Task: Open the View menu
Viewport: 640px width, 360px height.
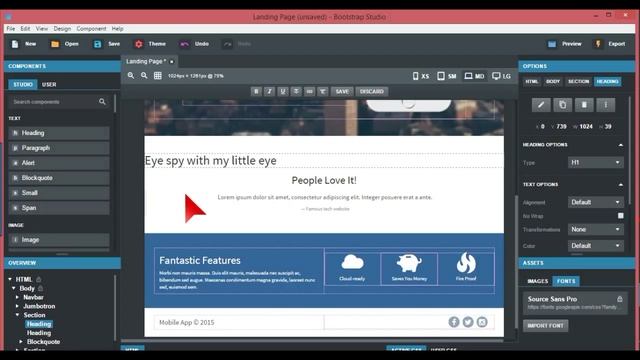Action: [x=42, y=29]
